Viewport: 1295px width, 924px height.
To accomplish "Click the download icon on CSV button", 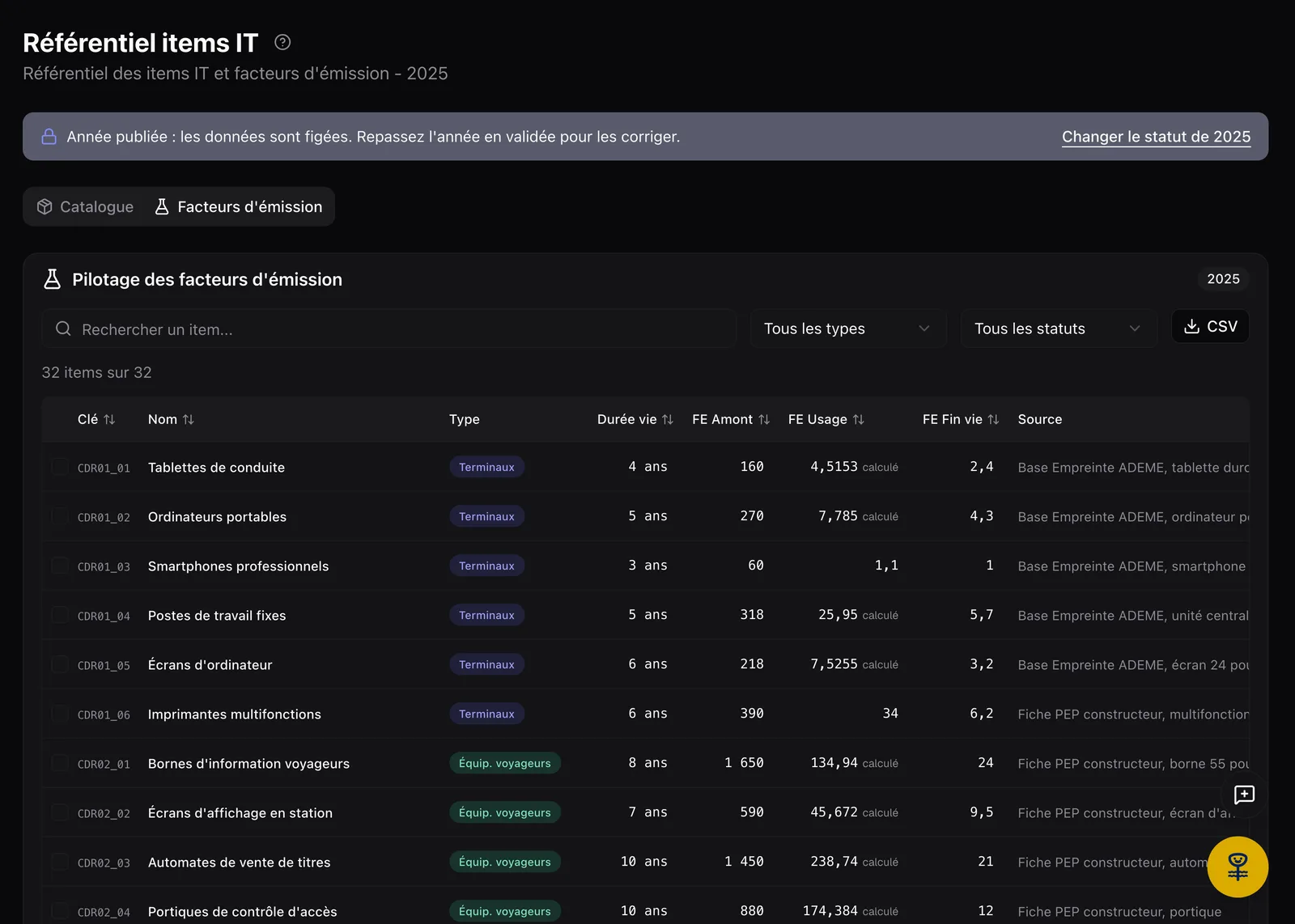I will click(1191, 326).
